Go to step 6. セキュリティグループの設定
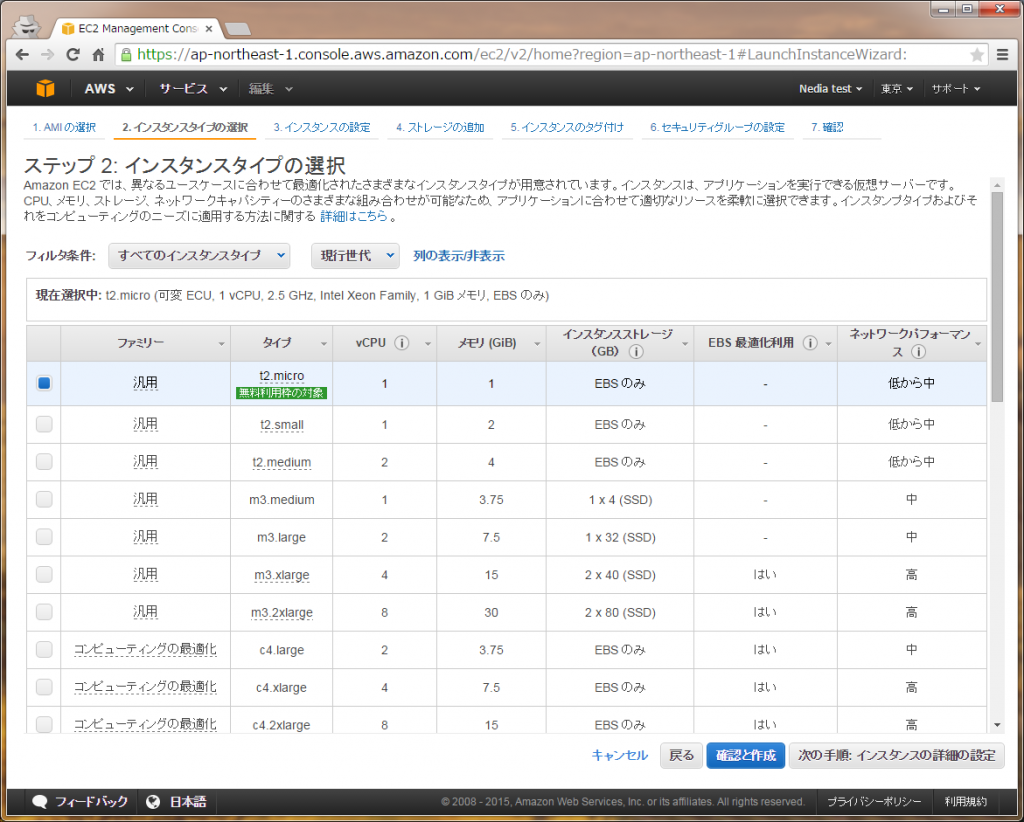 [717, 127]
